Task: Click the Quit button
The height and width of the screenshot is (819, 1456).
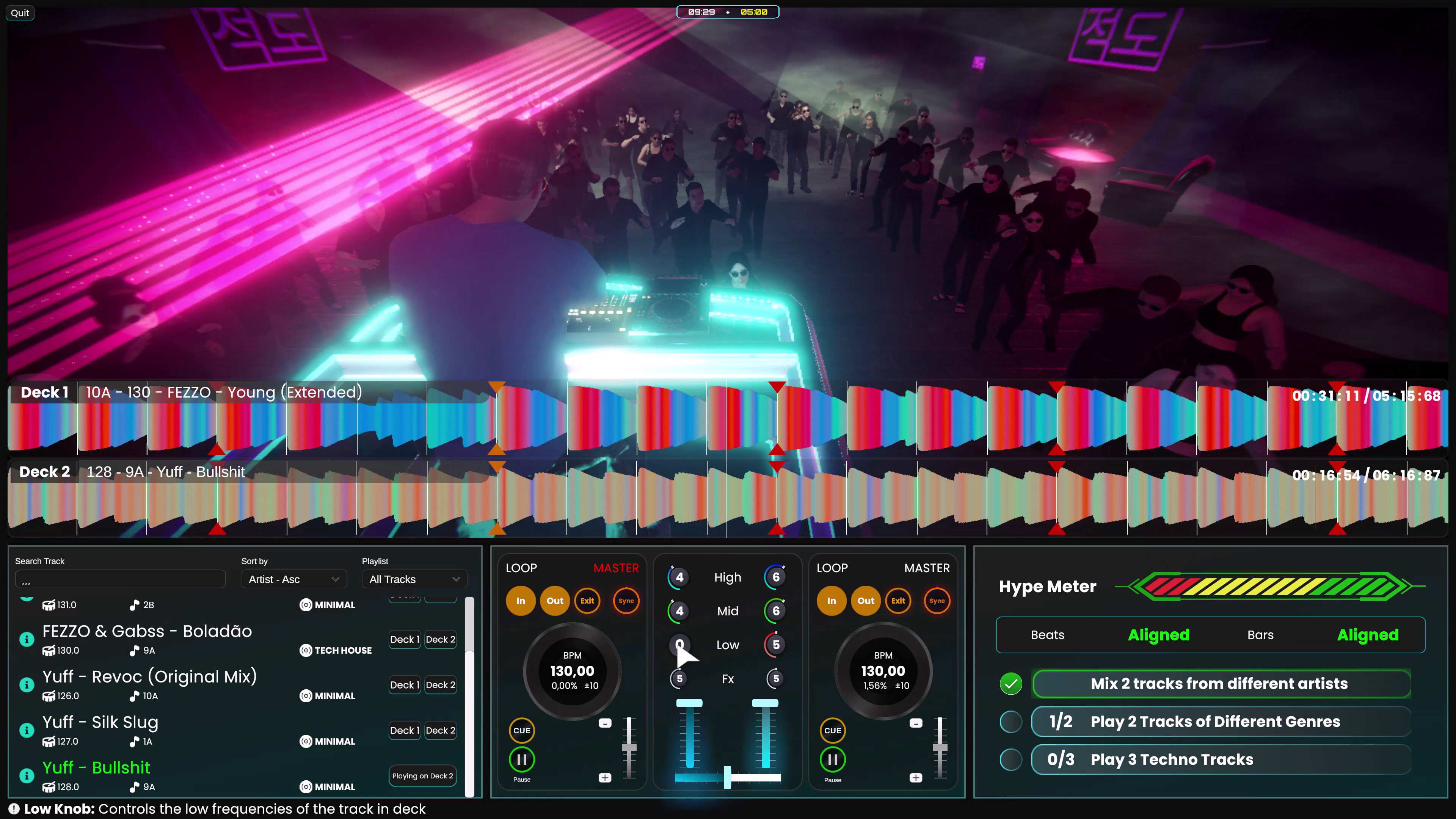Action: tap(20, 13)
